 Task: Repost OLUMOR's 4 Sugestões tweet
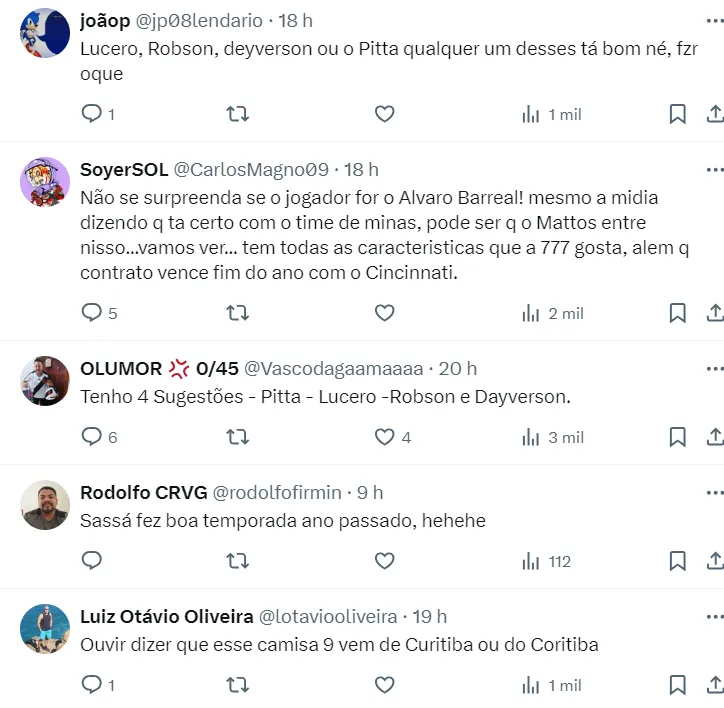tap(238, 437)
